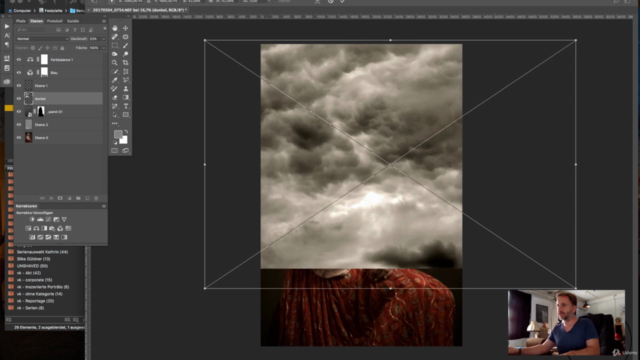Add a Color Balance adjustment in Korrekturen
This screenshot has width=640, height=360.
(36, 229)
